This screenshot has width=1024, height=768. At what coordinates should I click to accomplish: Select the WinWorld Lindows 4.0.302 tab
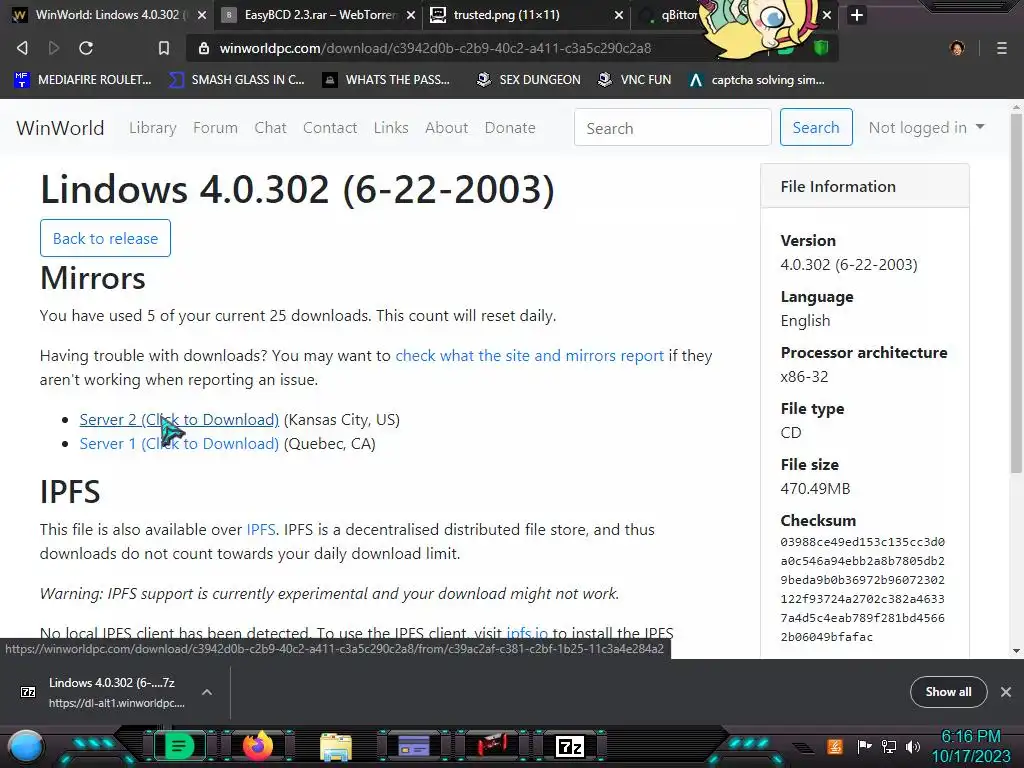108,15
